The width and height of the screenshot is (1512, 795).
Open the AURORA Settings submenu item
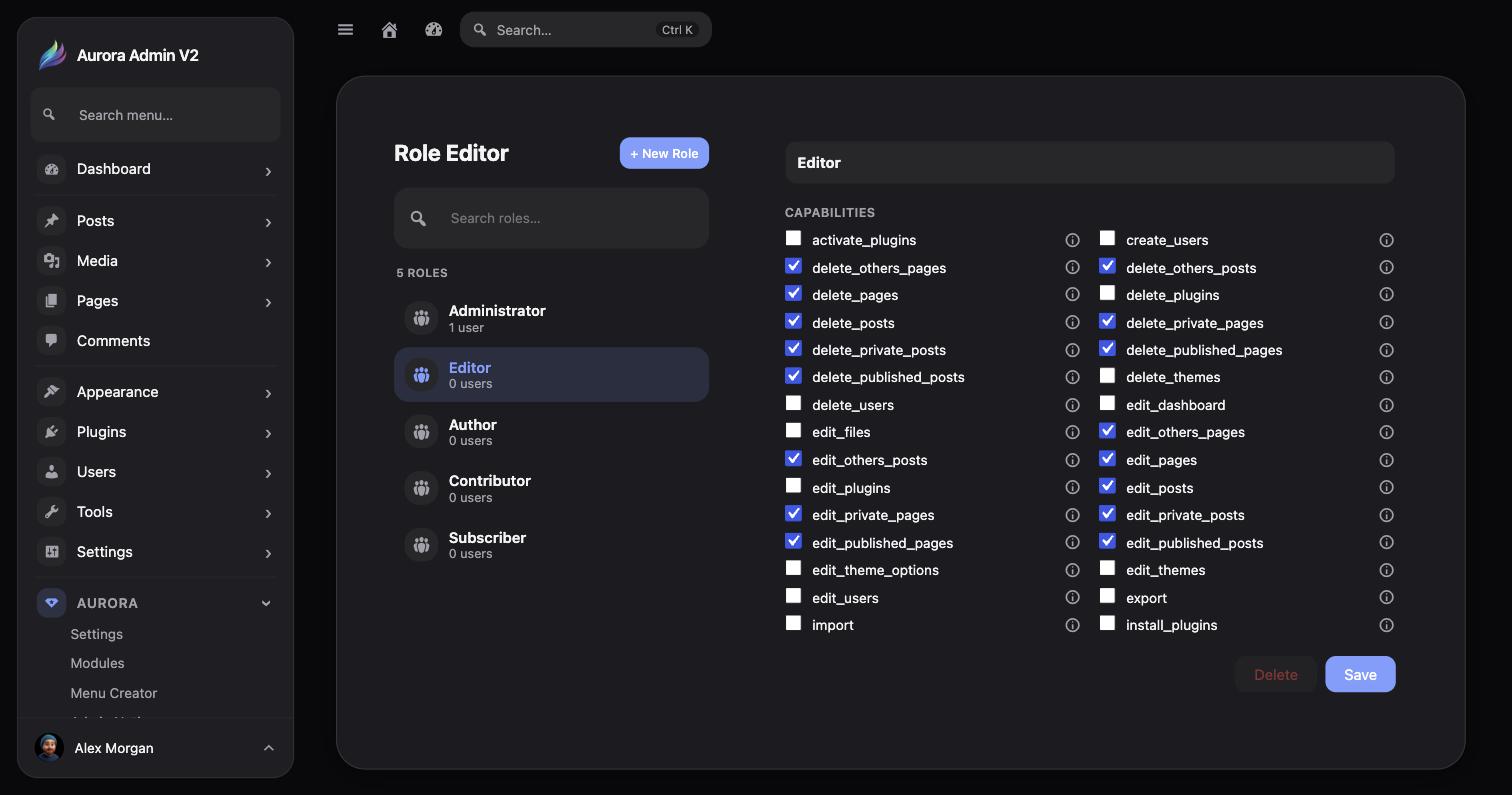[97, 634]
